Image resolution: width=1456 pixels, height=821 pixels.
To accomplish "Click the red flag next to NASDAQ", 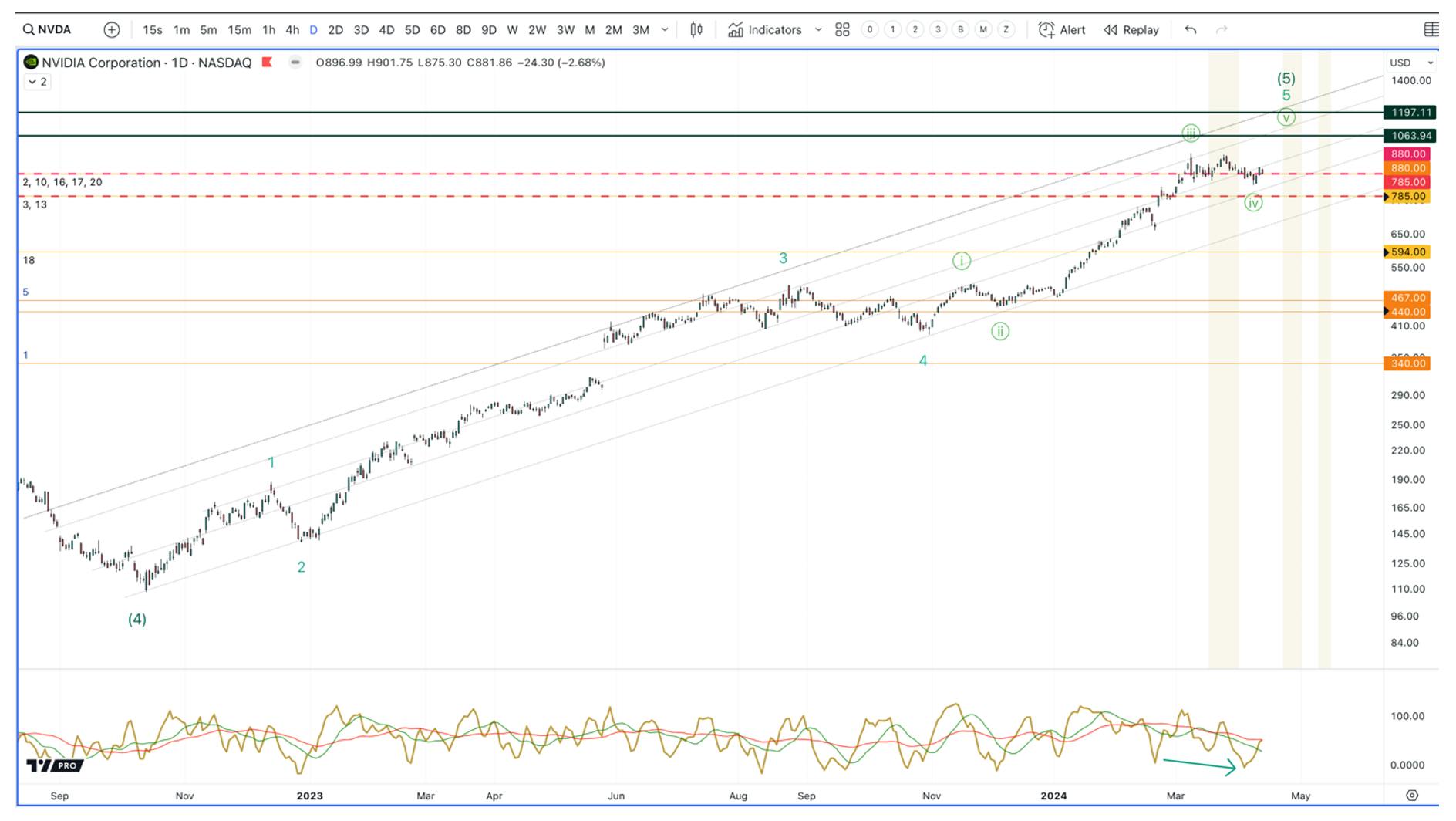I will pyautogui.click(x=267, y=63).
